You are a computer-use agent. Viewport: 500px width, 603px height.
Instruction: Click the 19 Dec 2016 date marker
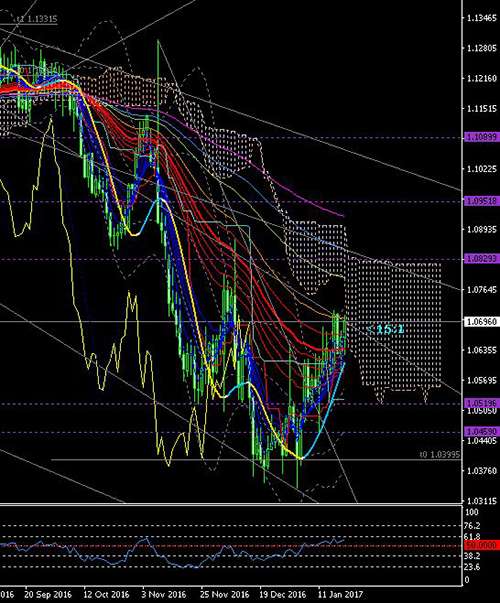point(283,594)
